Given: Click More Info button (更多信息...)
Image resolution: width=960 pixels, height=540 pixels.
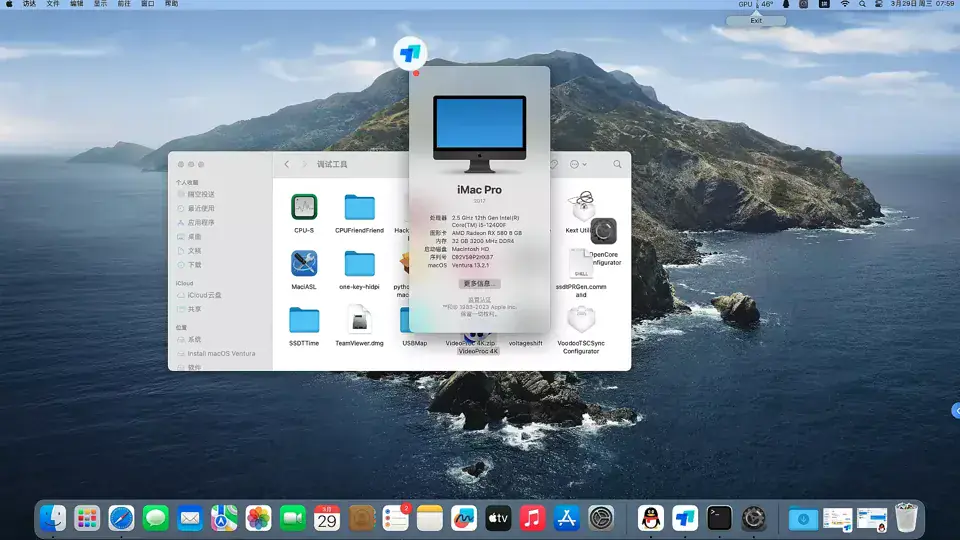Looking at the screenshot, I should coord(479,283).
